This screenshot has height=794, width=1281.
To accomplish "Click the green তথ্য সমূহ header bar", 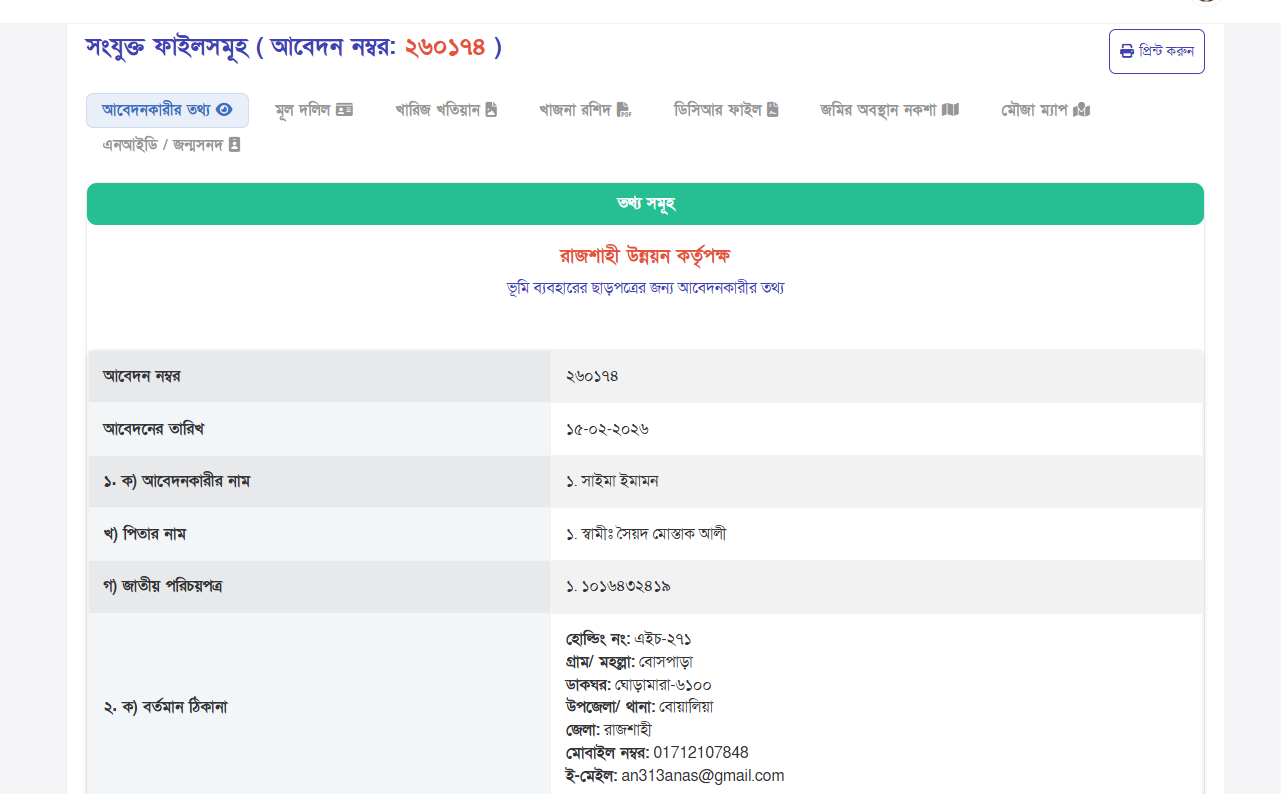I will click(645, 204).
